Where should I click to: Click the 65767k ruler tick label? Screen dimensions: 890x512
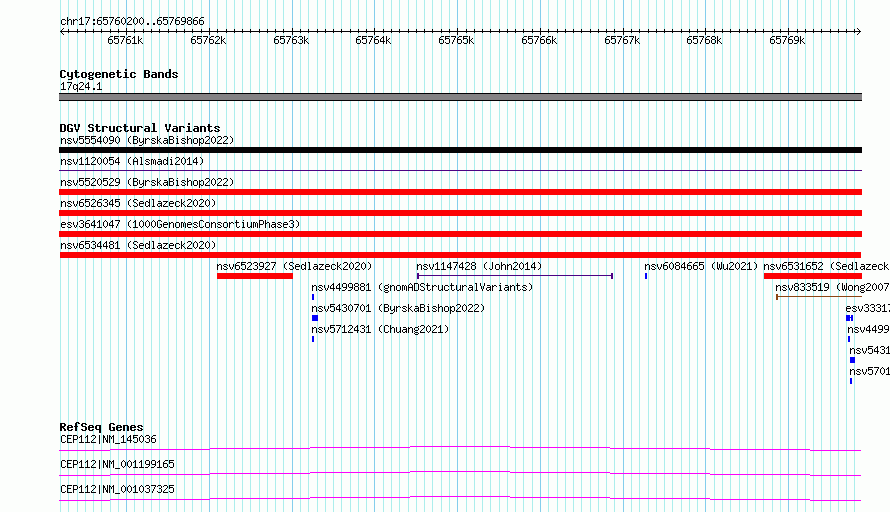tap(622, 40)
